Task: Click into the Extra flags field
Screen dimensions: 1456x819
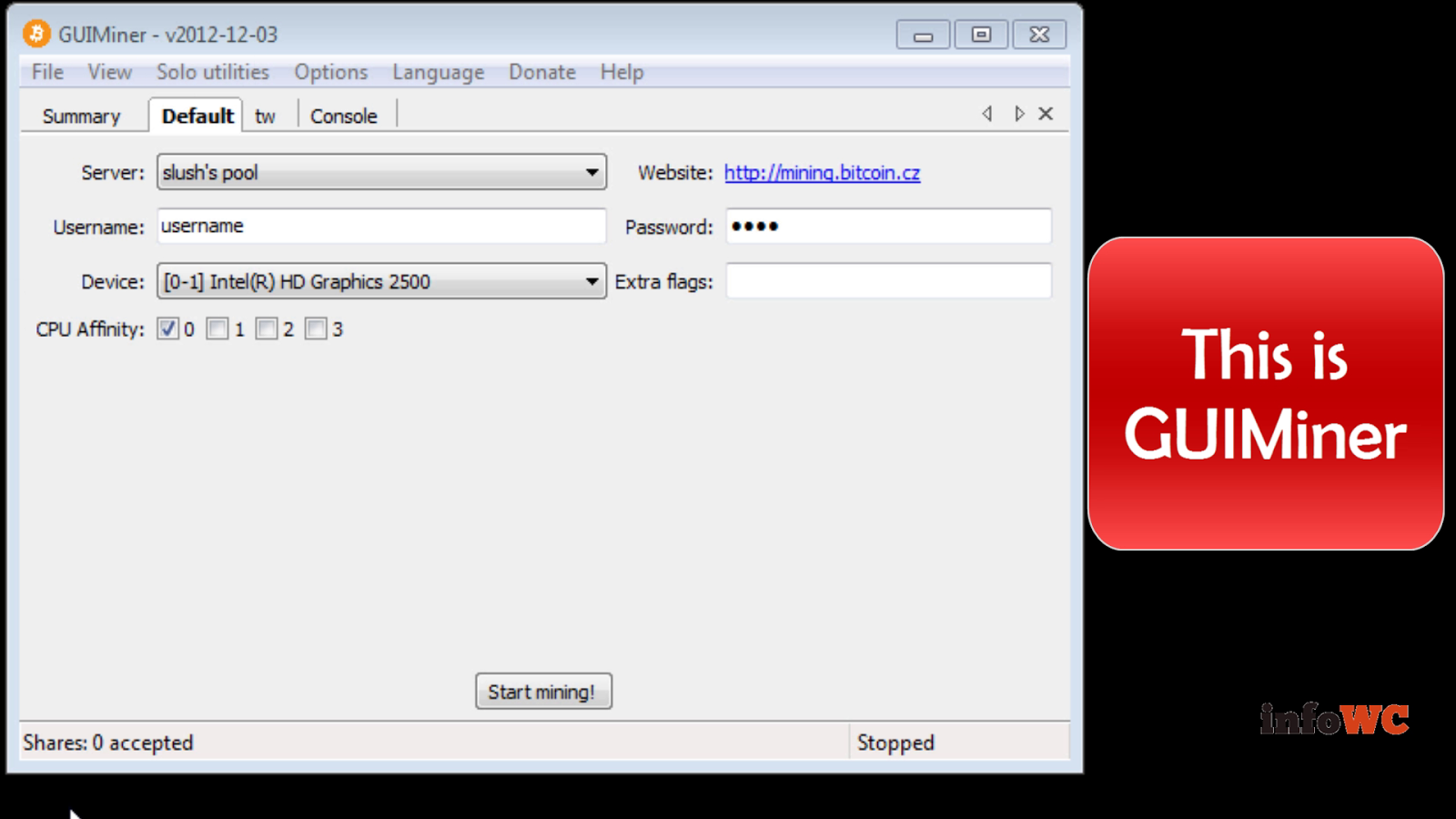Action: coord(888,280)
